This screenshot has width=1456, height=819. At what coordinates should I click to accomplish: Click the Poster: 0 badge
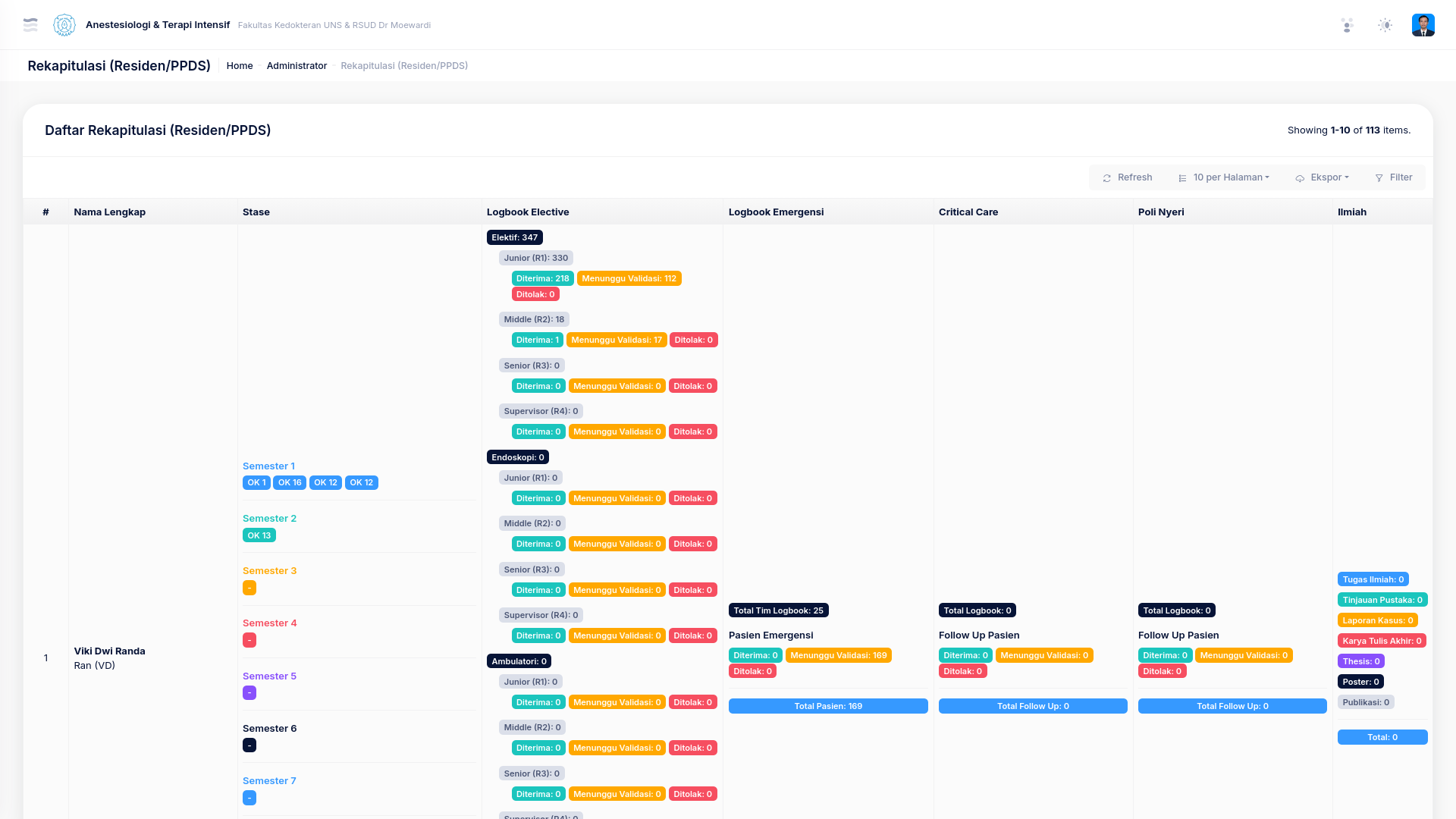pyautogui.click(x=1360, y=682)
